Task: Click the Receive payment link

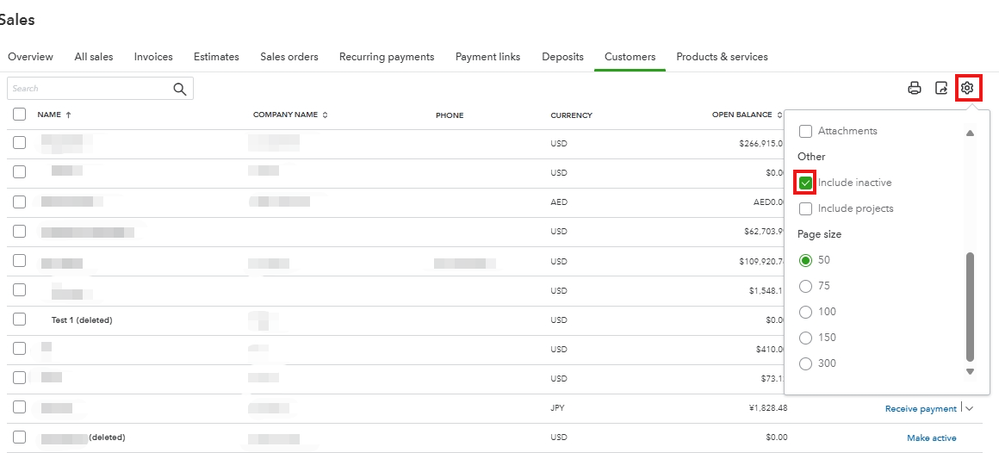Action: (921, 408)
